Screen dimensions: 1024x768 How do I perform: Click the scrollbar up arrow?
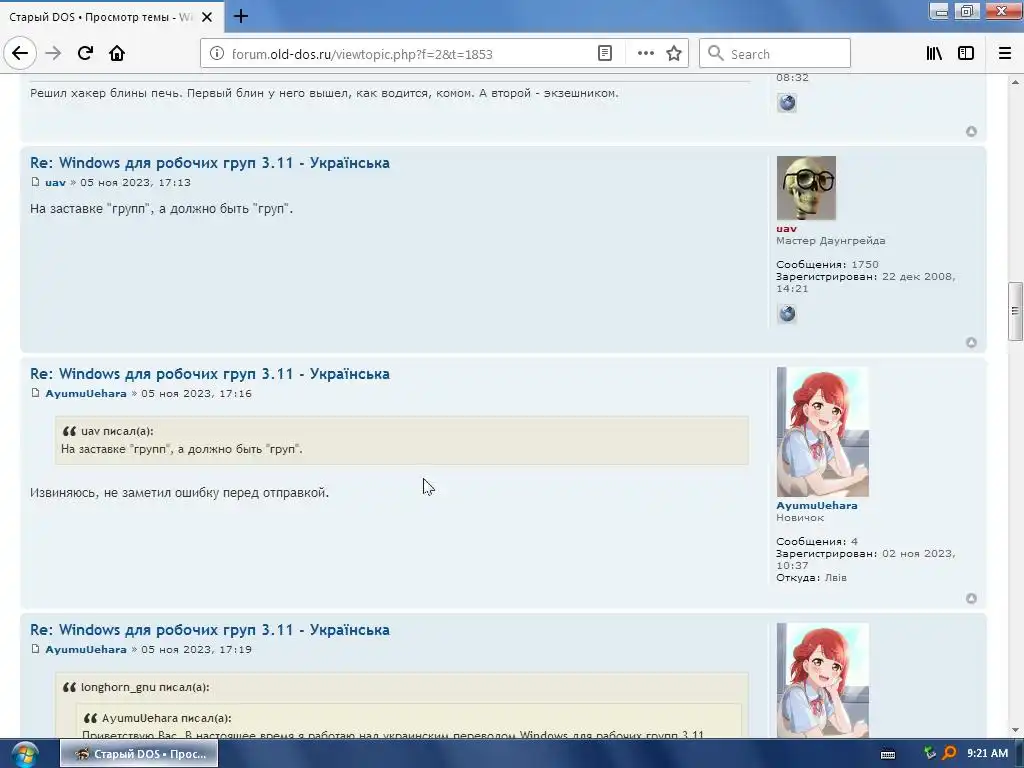coord(1015,82)
